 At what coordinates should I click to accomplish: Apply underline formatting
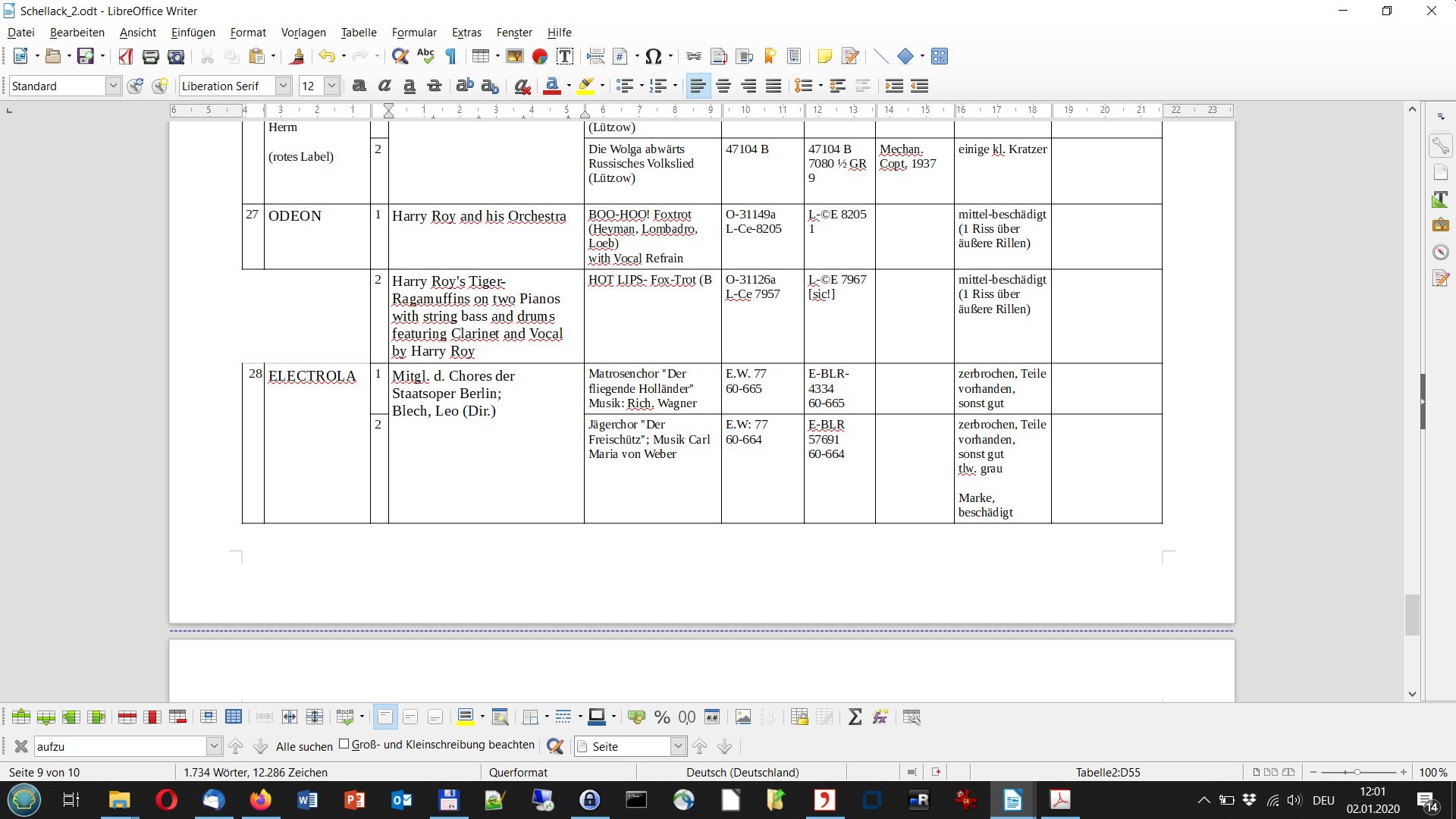409,86
